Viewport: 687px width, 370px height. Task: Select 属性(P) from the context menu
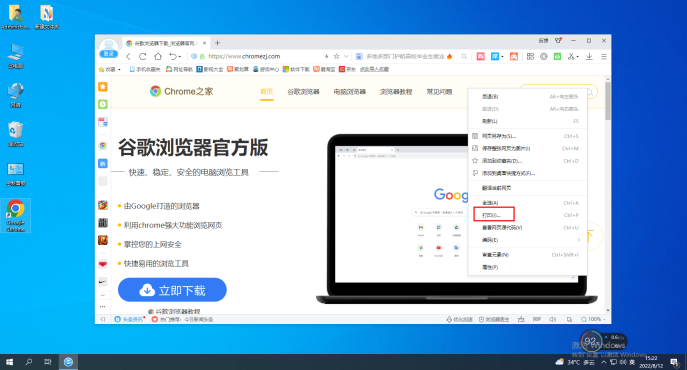coord(528,267)
